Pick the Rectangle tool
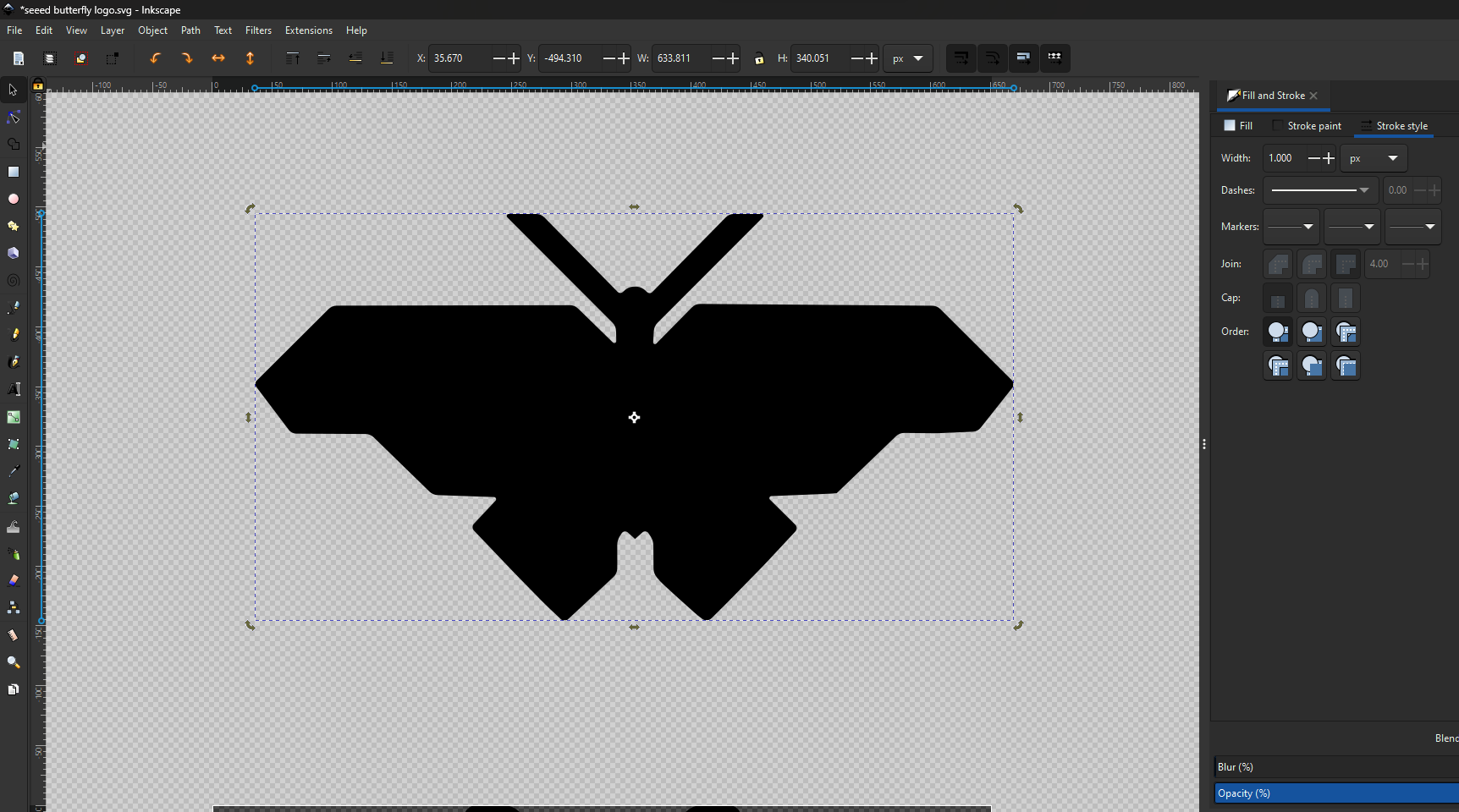Viewport: 1459px width, 812px height. [14, 172]
